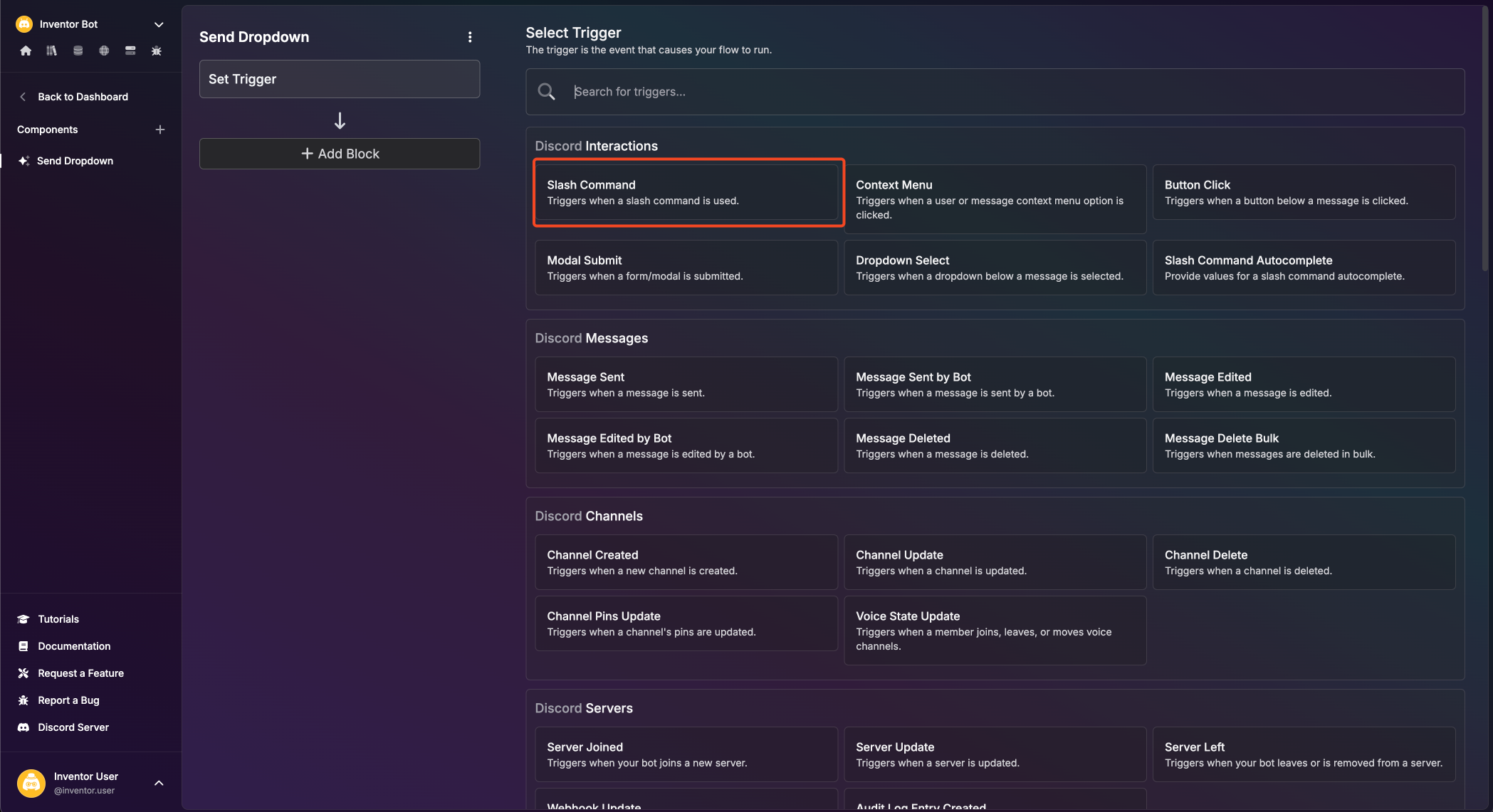Image resolution: width=1493 pixels, height=812 pixels.
Task: Open the Send Dropdown three-dot menu
Action: click(x=470, y=37)
